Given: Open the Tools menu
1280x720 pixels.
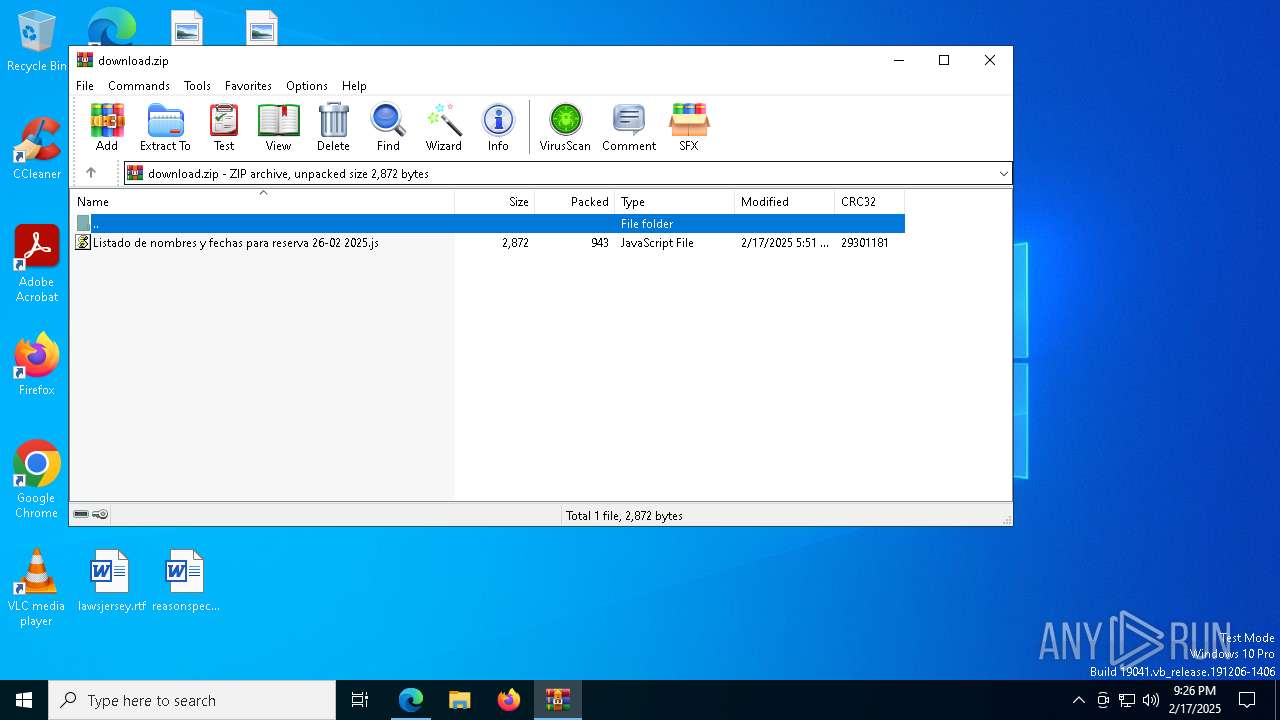Looking at the screenshot, I should (197, 86).
